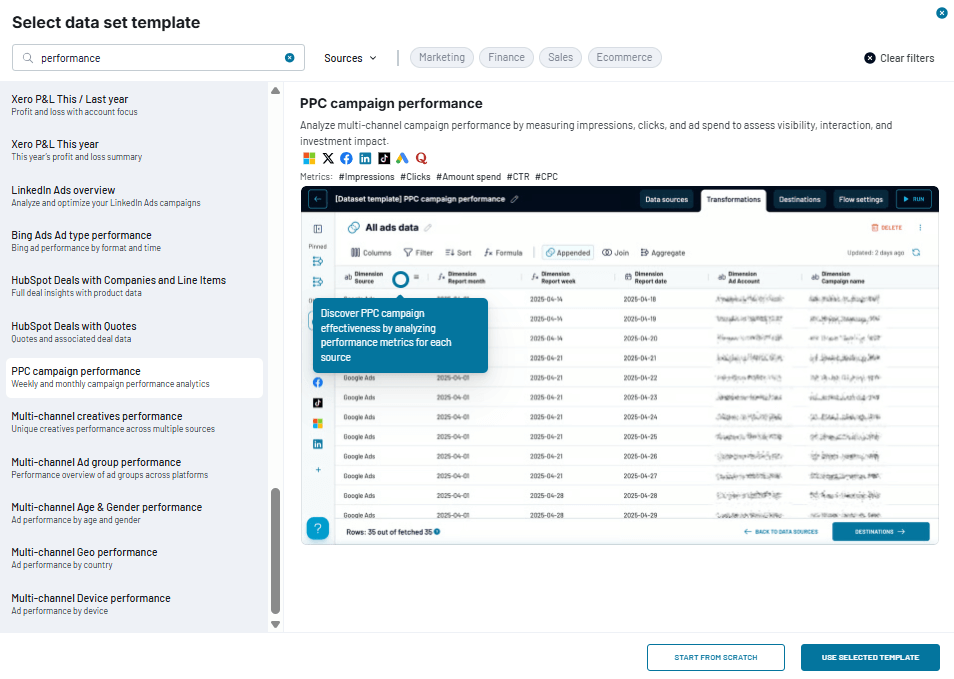Open the help bubble in the dataset preview
This screenshot has width=954, height=679.
pyautogui.click(x=318, y=527)
